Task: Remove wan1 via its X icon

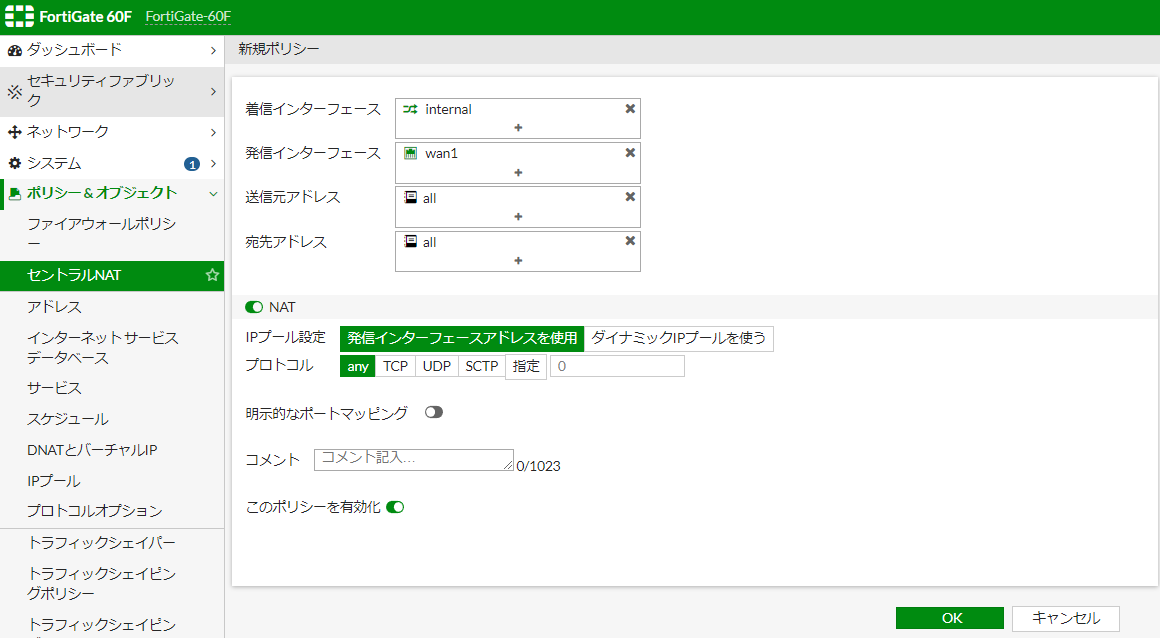Action: click(x=629, y=152)
